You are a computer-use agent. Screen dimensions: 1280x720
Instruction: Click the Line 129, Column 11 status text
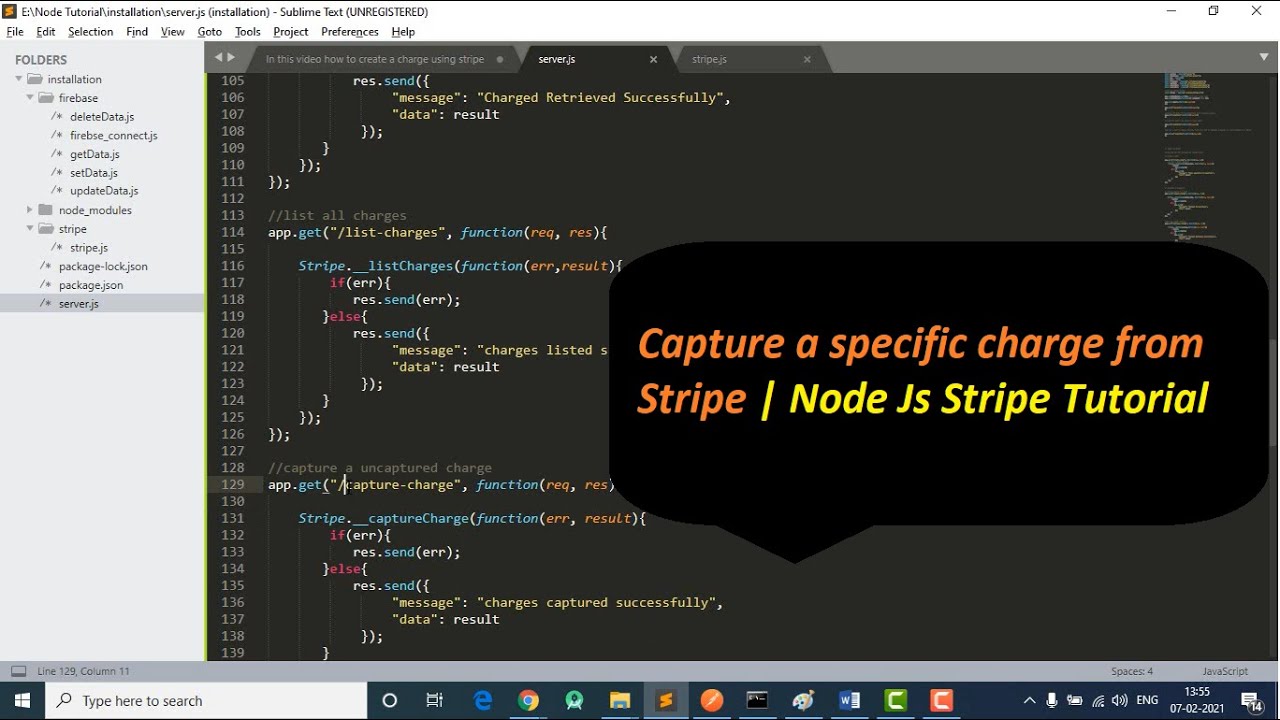tap(83, 671)
